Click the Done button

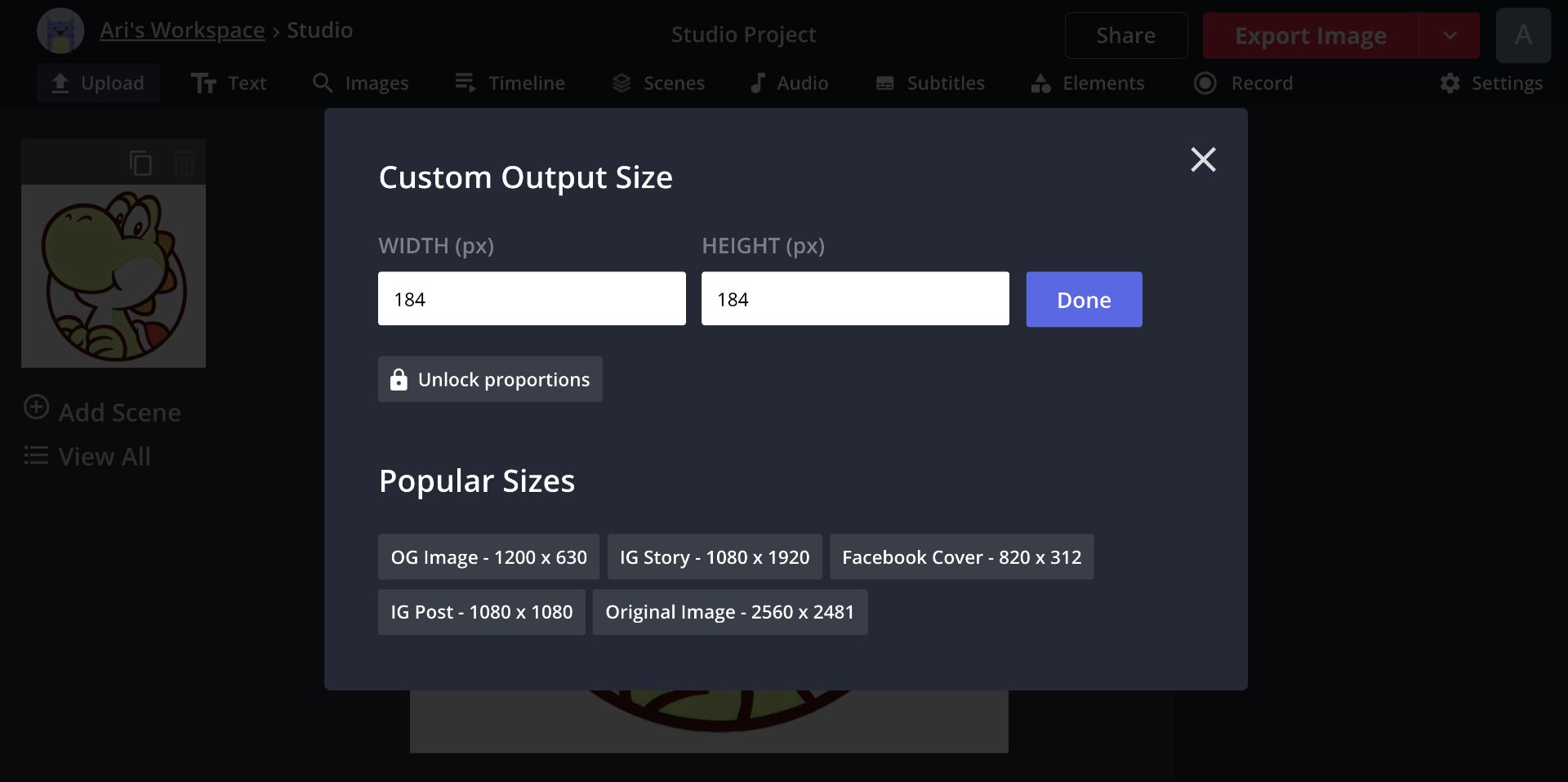pyautogui.click(x=1083, y=300)
